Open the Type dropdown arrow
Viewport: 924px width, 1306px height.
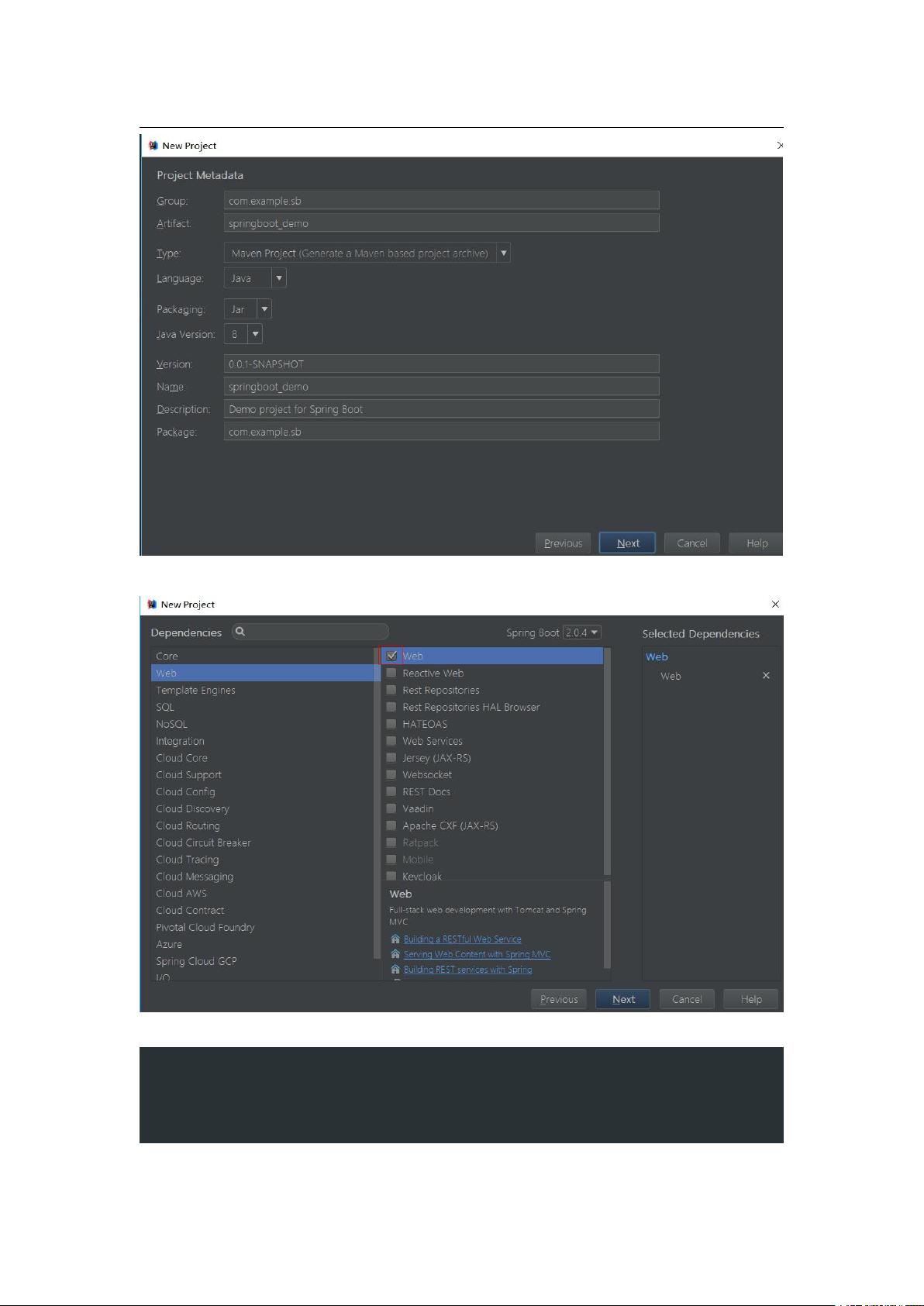[503, 253]
